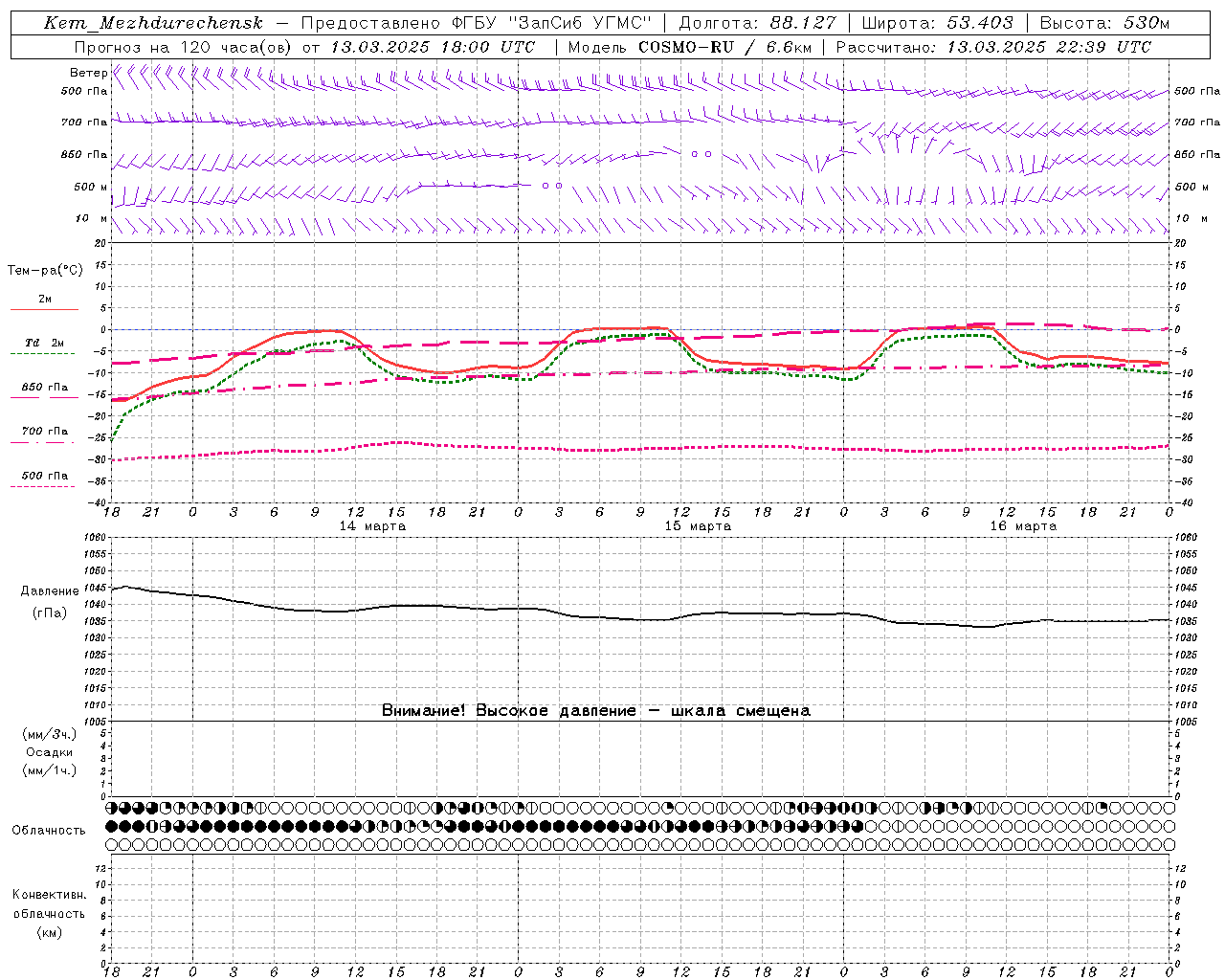Click the 16 марта date label
The image size is (1225, 980).
[1023, 526]
